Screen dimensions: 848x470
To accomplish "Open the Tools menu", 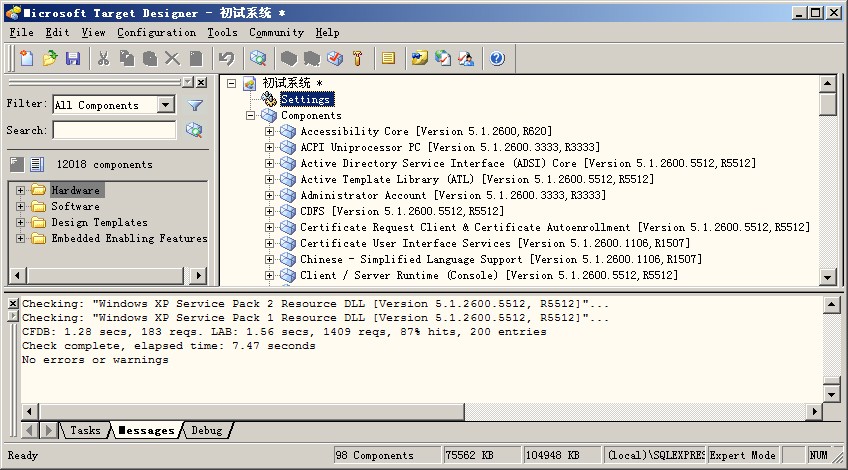I will (x=222, y=32).
